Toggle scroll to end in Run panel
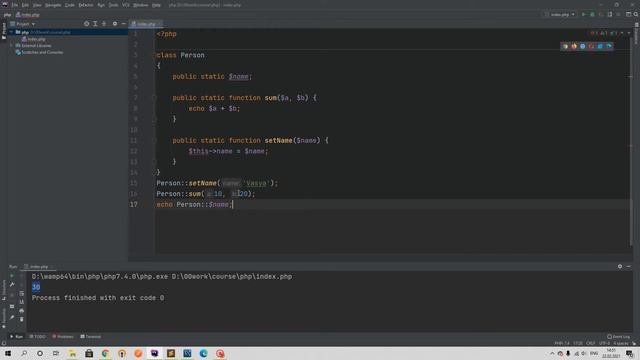This screenshot has height=360, width=640. pyautogui.click(x=22, y=302)
